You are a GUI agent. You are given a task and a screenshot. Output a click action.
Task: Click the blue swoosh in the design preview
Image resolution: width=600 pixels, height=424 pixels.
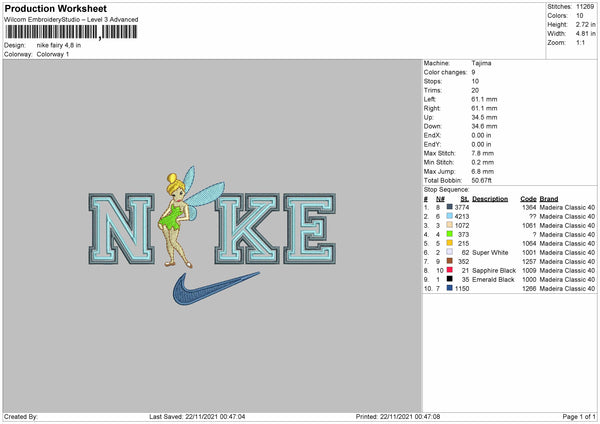tap(216, 288)
